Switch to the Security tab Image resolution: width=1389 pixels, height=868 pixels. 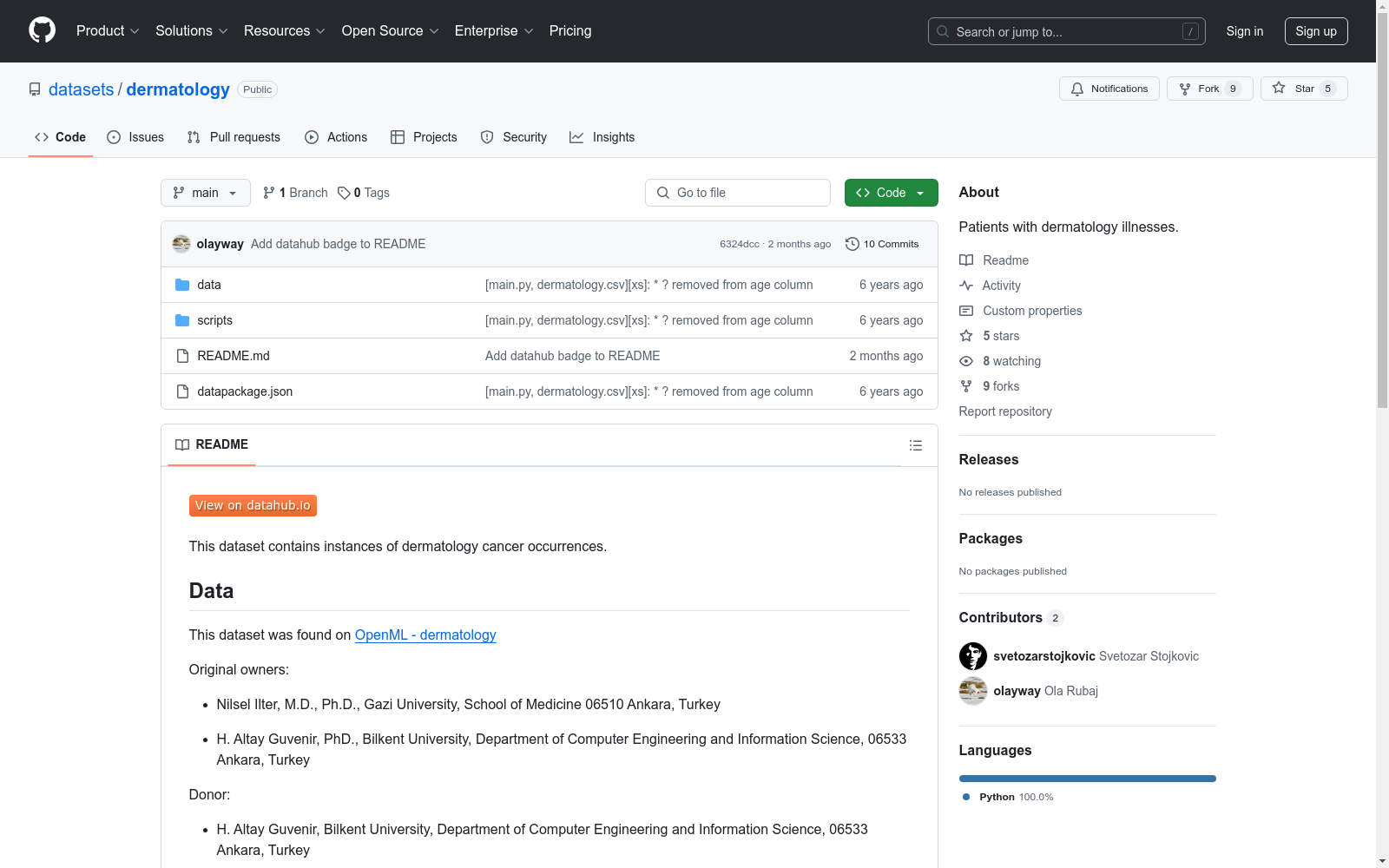(514, 137)
